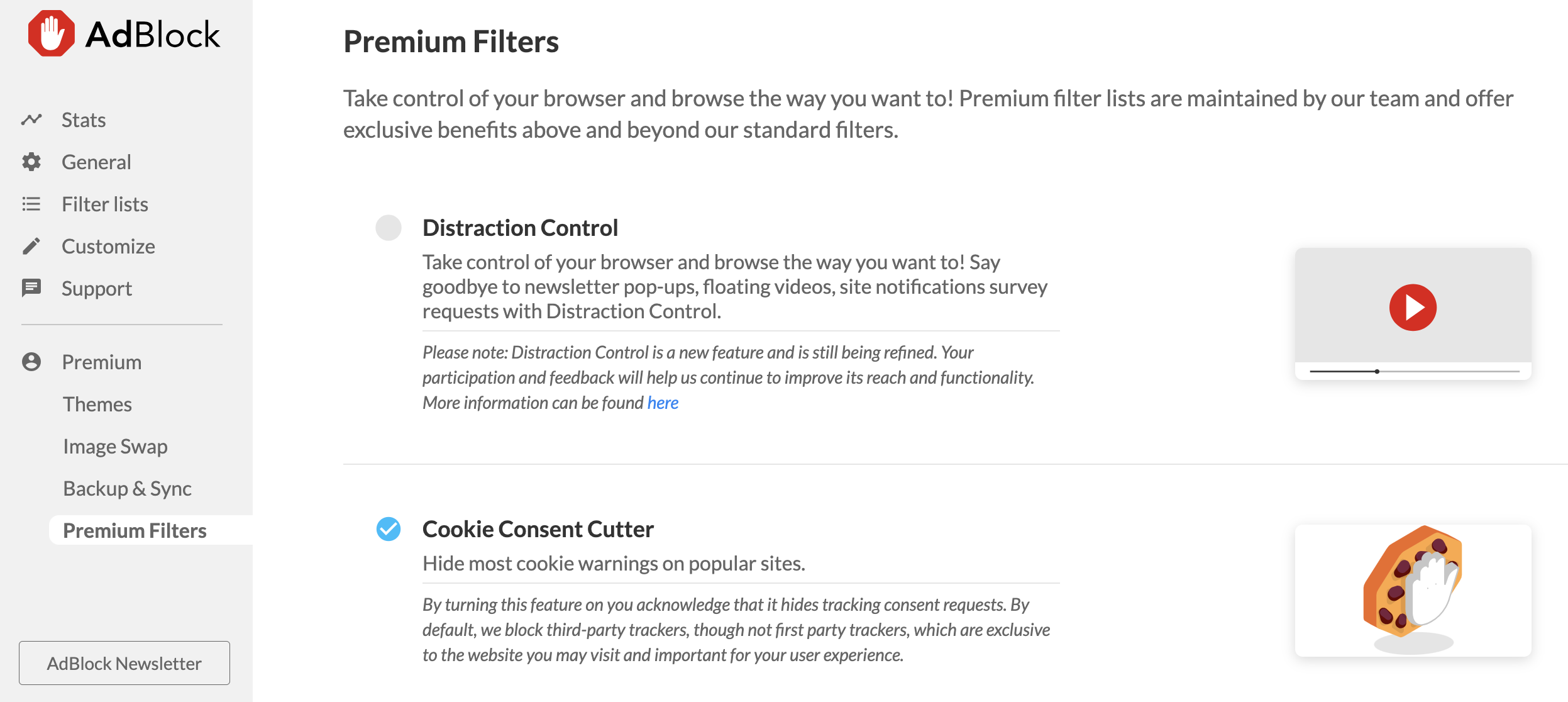Open the Themes section
Image resolution: width=1568 pixels, height=702 pixels.
tap(97, 404)
